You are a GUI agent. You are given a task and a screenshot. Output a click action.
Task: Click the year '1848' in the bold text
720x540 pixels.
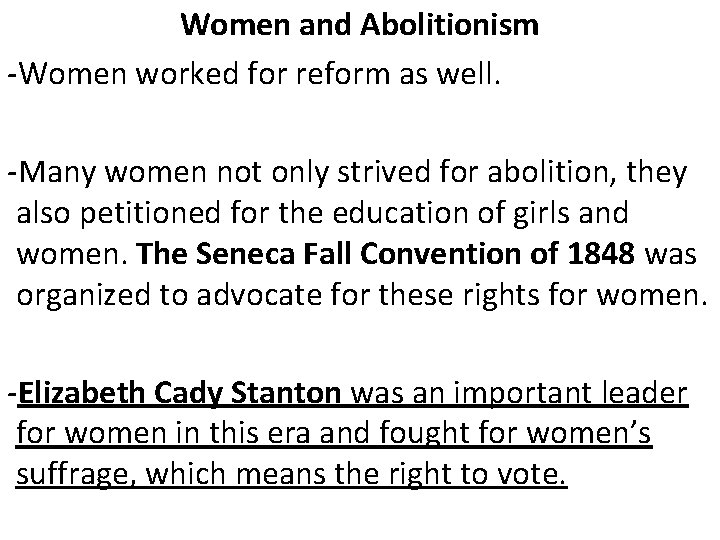click(x=601, y=253)
